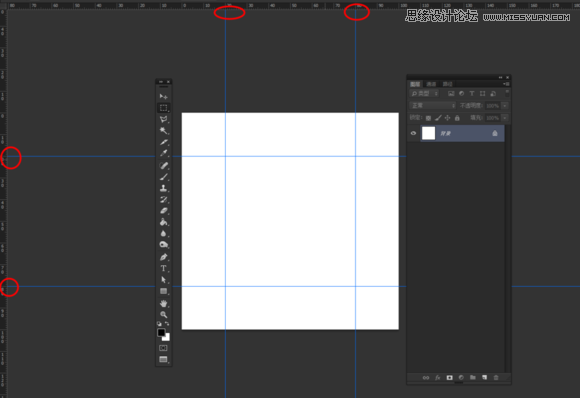The height and width of the screenshot is (398, 580).
Task: Select the Pen tool
Action: coord(163,257)
